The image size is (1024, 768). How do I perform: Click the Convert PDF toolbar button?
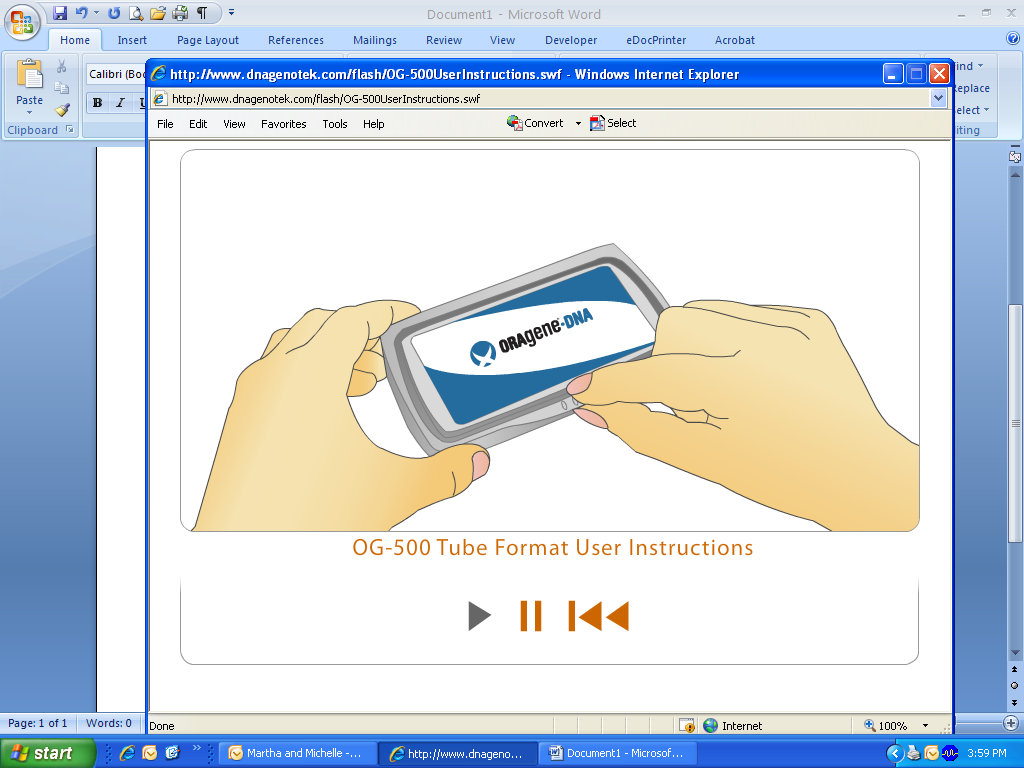pyautogui.click(x=536, y=123)
